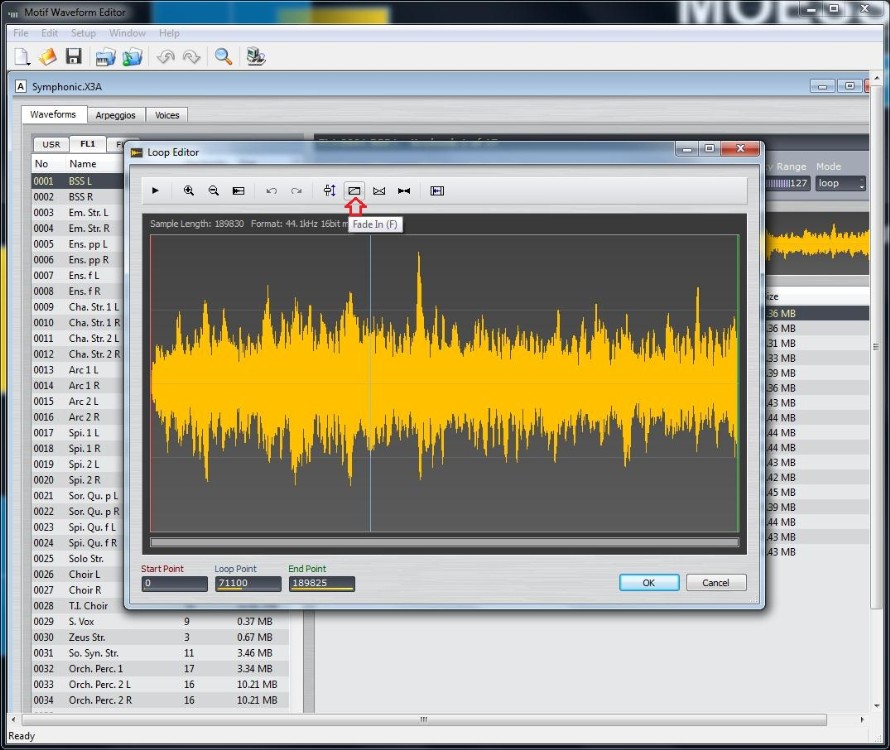Screen dimensions: 890x750
Task: Select the FL1 bank tab
Action: (x=87, y=144)
